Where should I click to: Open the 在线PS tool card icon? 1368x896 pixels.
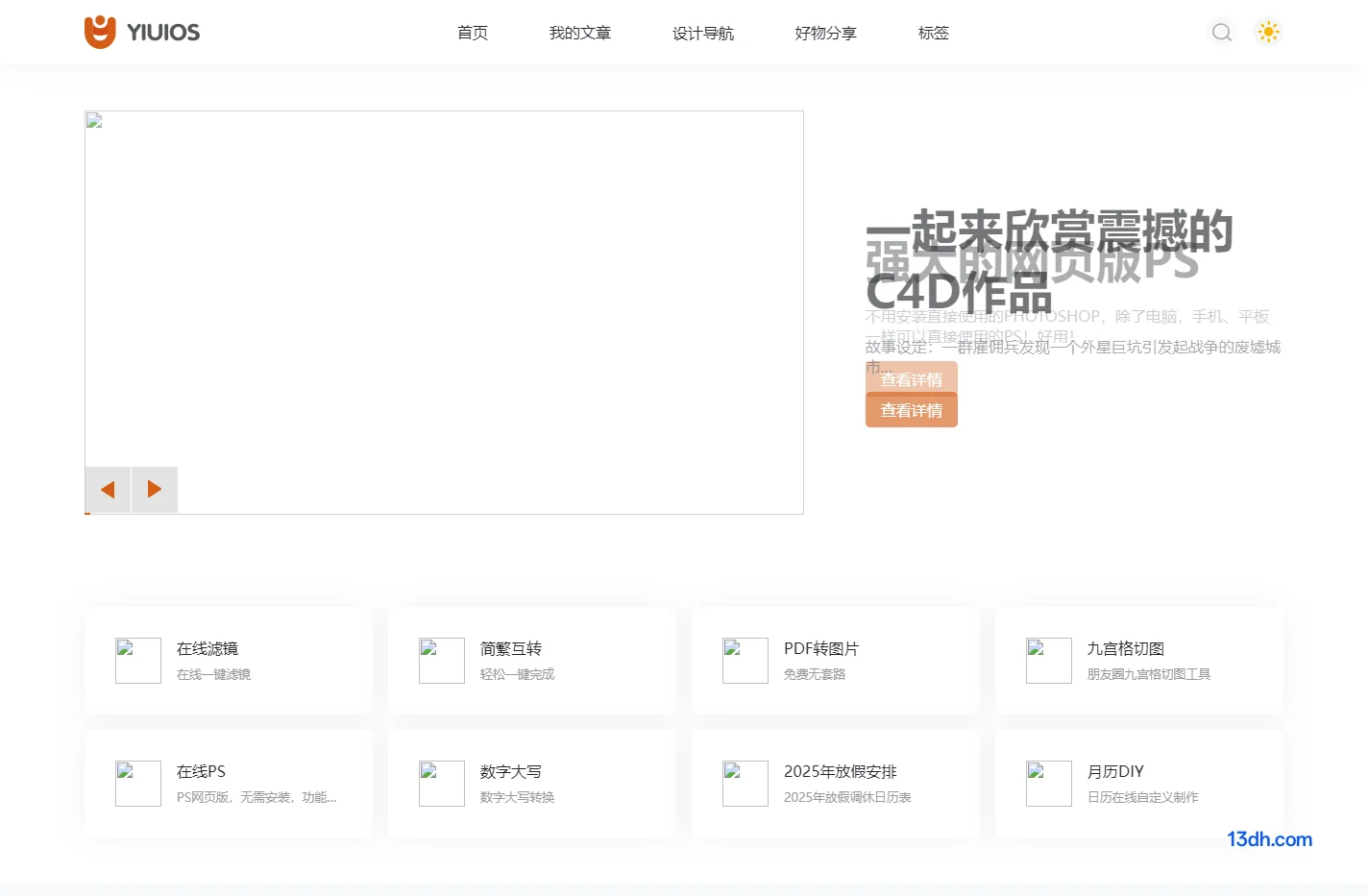138,784
